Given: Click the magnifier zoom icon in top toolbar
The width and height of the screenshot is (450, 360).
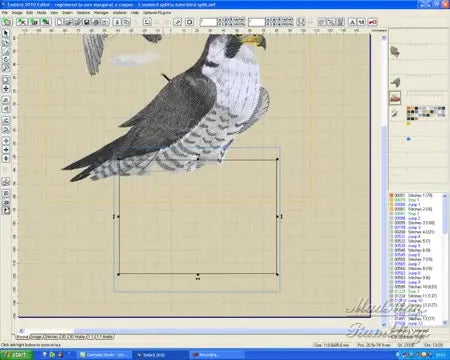Looking at the screenshot, I should pyautogui.click(x=178, y=22).
